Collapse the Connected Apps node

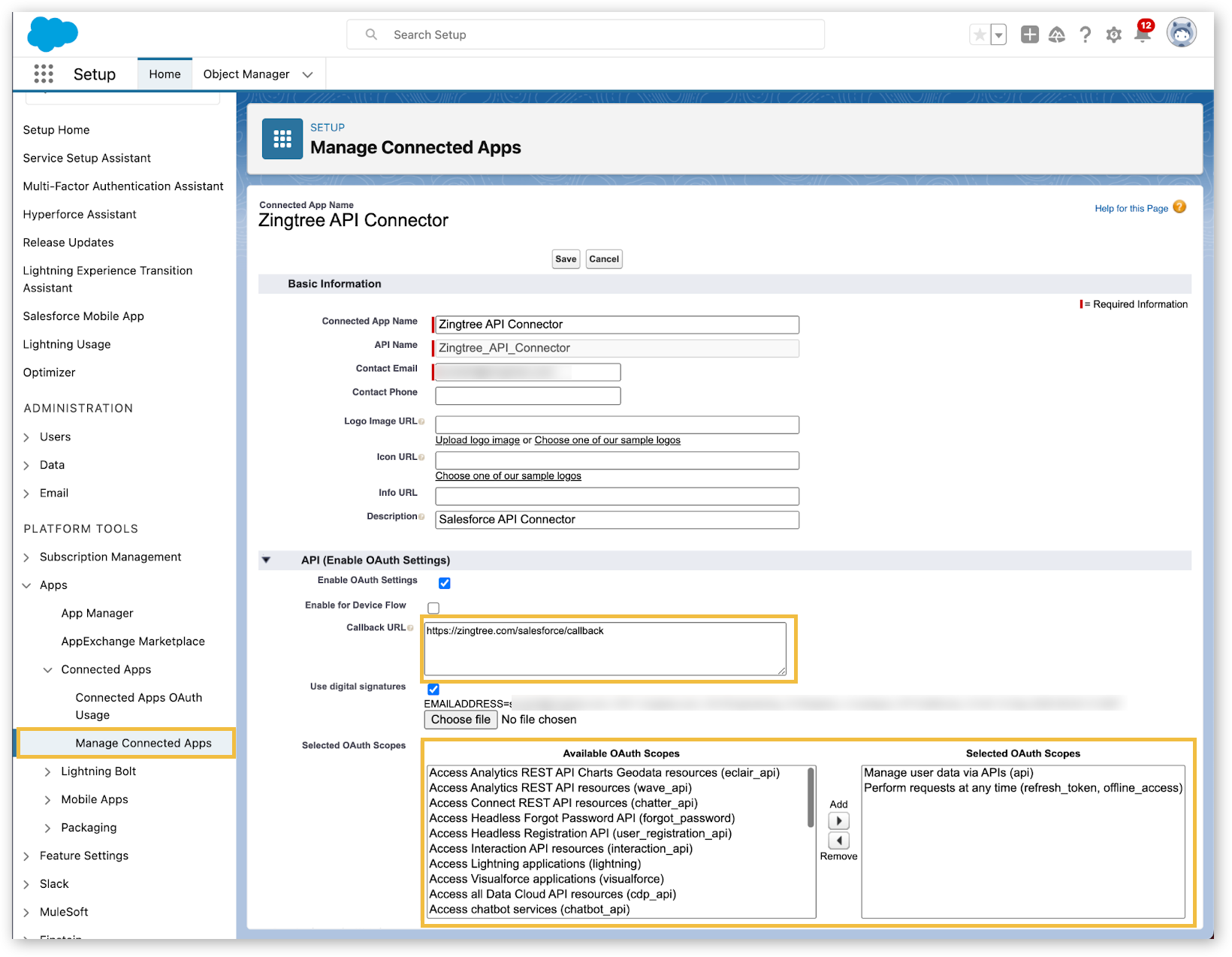(47, 670)
